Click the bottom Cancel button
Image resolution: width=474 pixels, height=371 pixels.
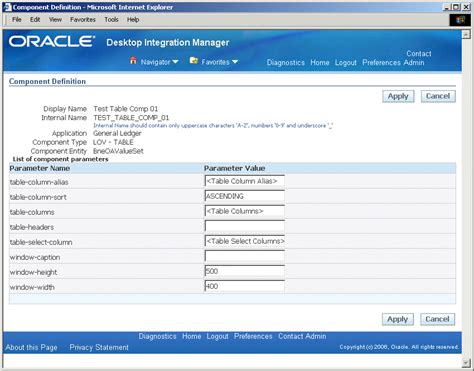tap(437, 319)
